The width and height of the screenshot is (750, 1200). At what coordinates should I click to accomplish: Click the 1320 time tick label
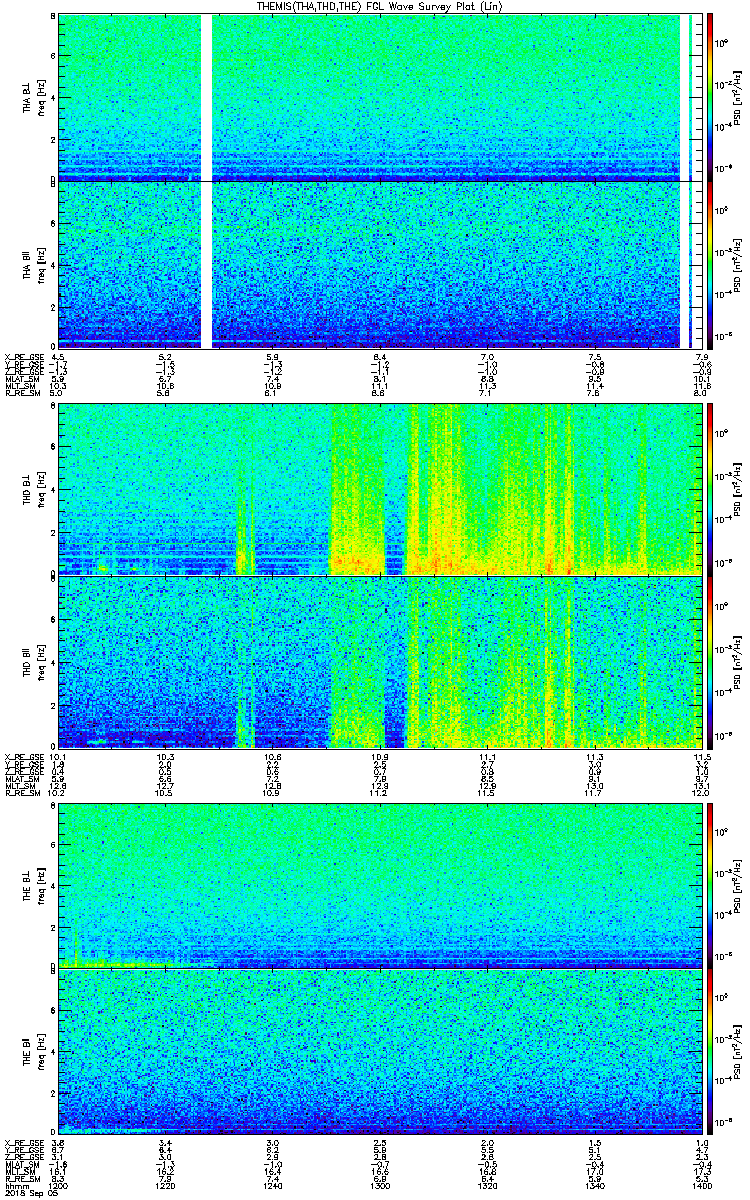coord(486,1184)
